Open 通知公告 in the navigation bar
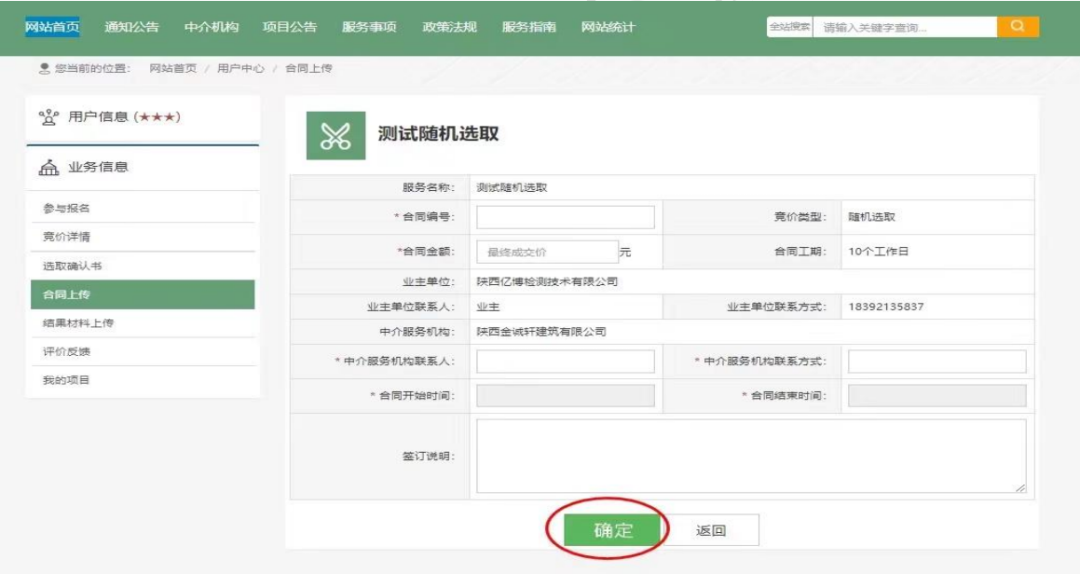Viewport: 1080px width, 574px height. tap(132, 28)
